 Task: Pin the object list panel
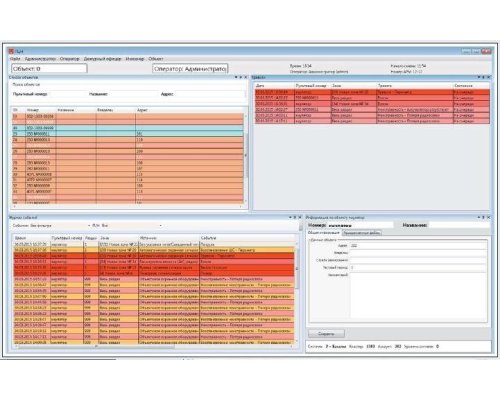[241, 77]
